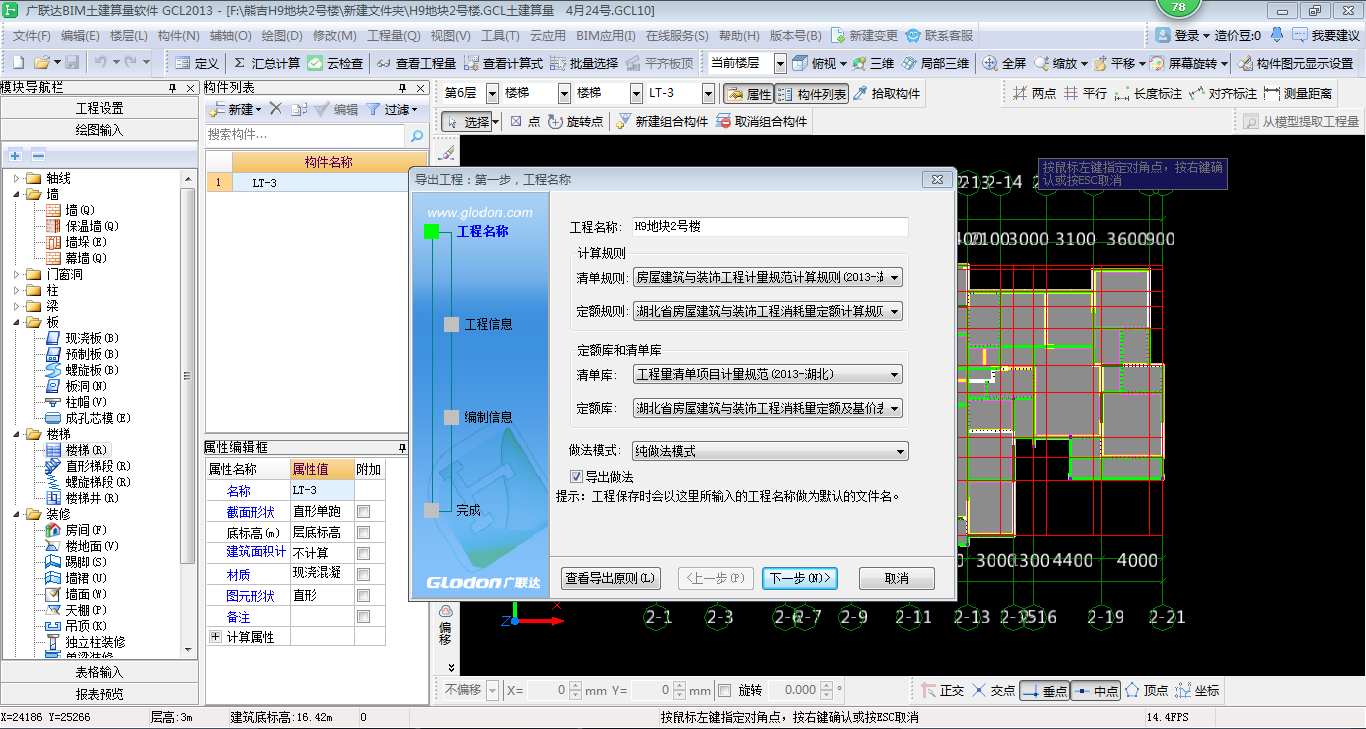Click 新建组合构件 new combined component
Image resolution: width=1366 pixels, height=729 pixels.
tap(661, 122)
